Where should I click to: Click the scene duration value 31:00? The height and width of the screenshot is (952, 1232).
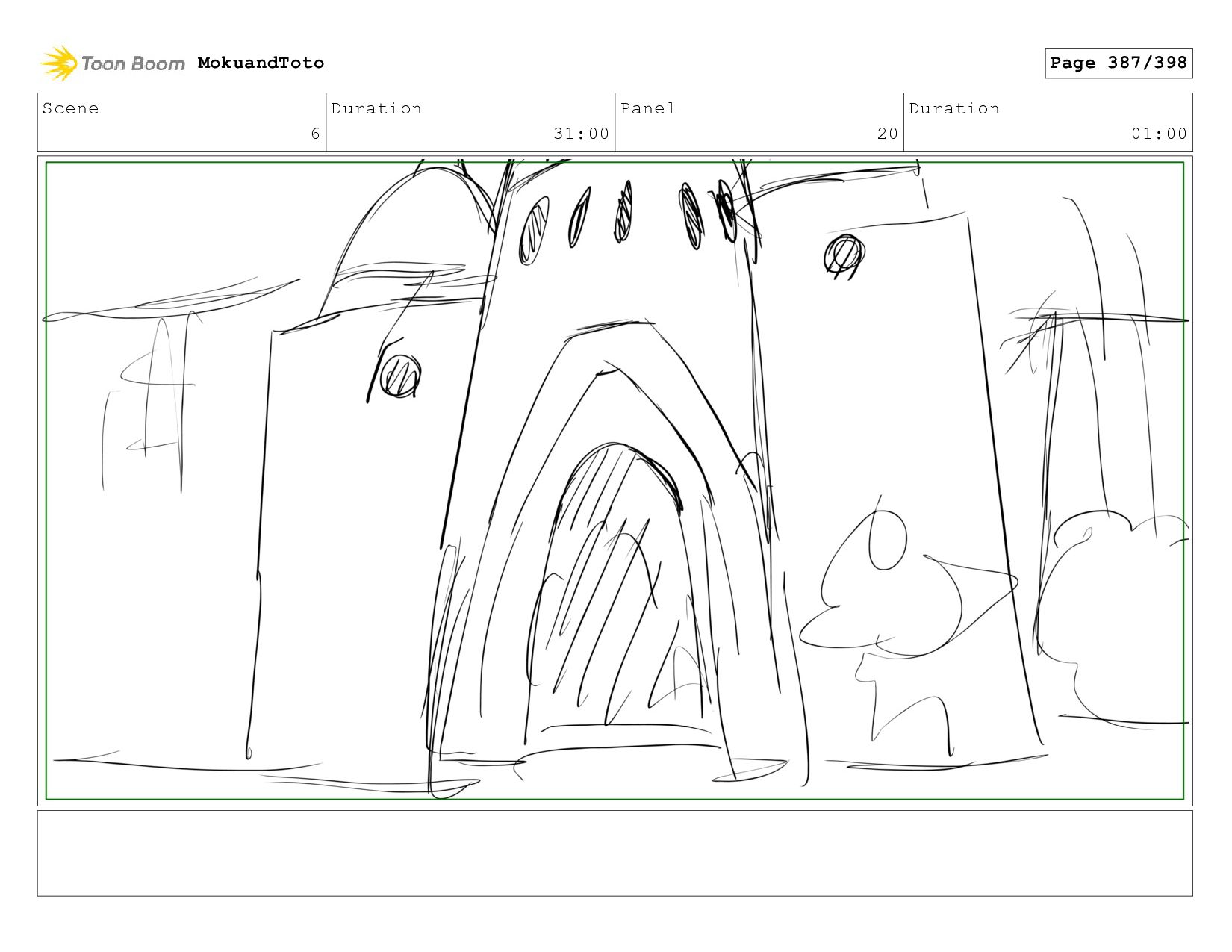tap(581, 134)
